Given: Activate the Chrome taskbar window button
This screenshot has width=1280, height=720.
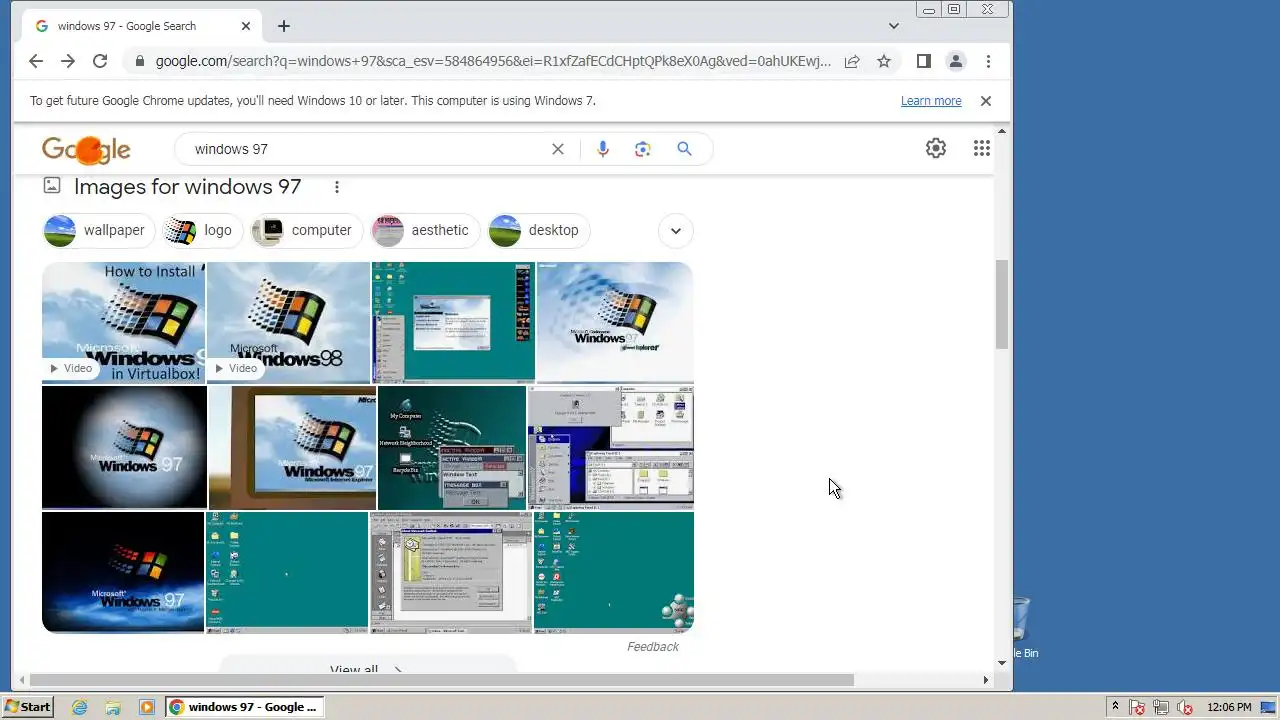Looking at the screenshot, I should coord(245,707).
